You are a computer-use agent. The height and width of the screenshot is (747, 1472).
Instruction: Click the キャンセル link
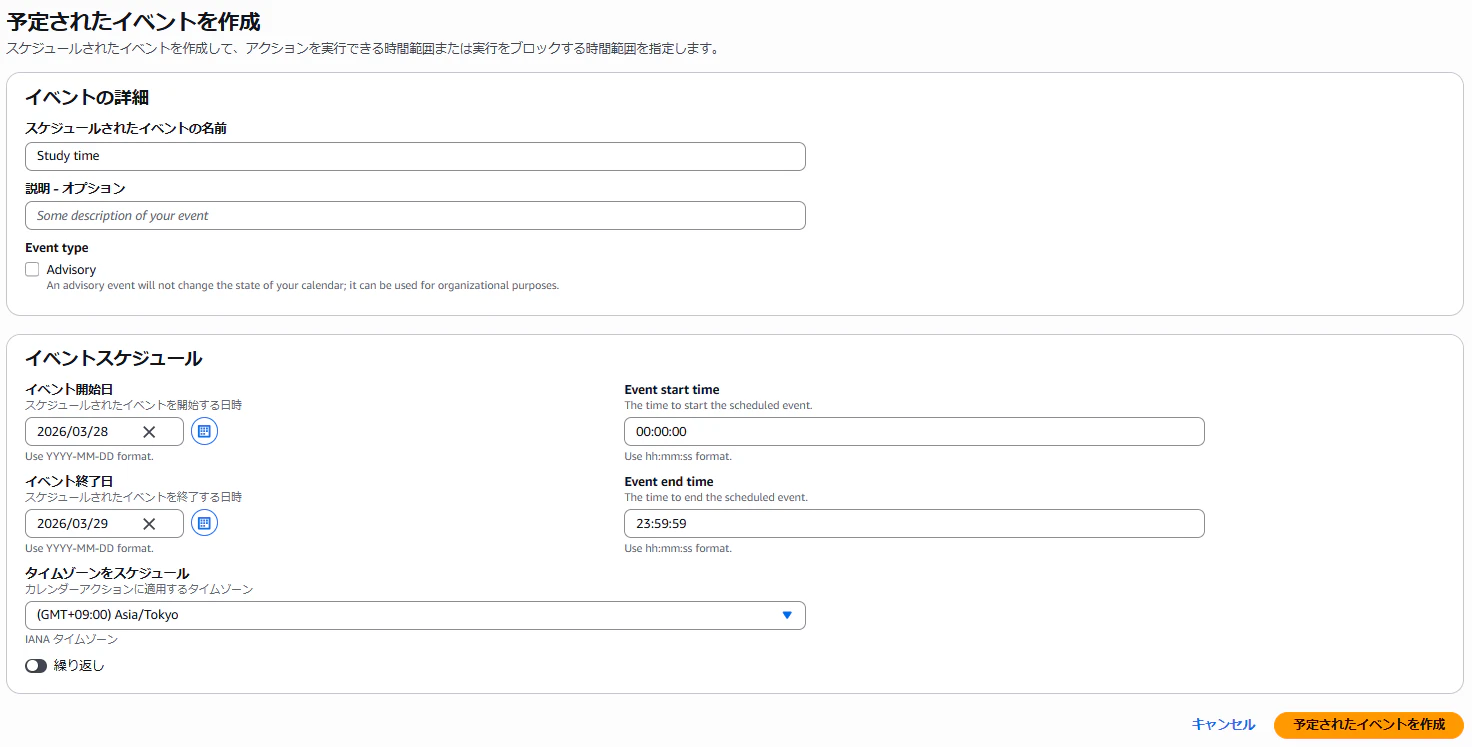[x=1223, y=725]
